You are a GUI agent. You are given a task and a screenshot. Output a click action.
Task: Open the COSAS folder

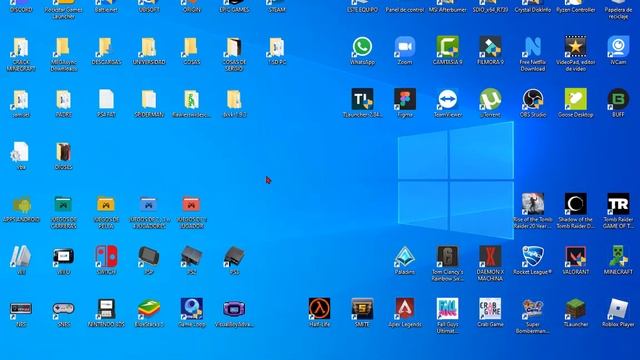[191, 47]
